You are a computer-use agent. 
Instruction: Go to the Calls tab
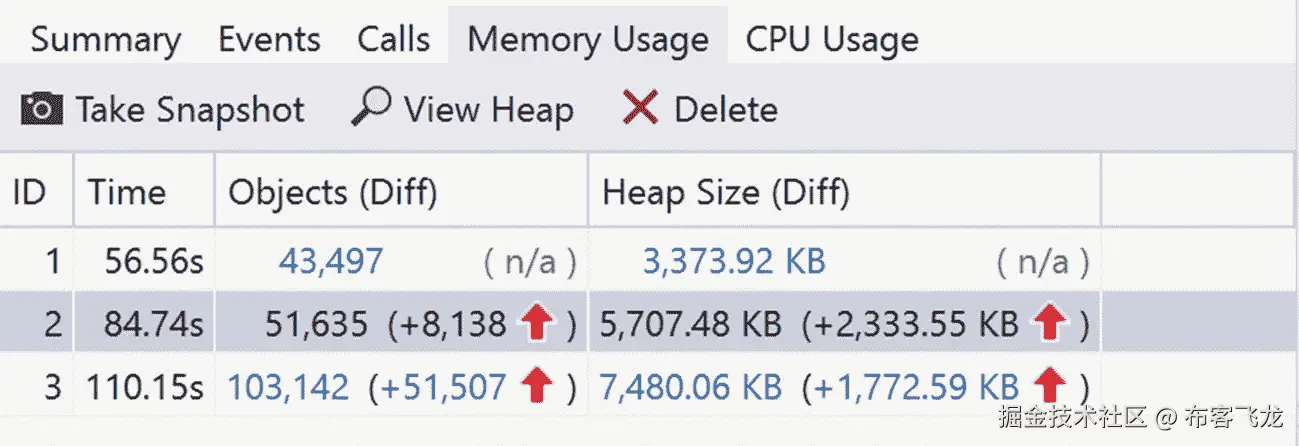click(x=393, y=40)
